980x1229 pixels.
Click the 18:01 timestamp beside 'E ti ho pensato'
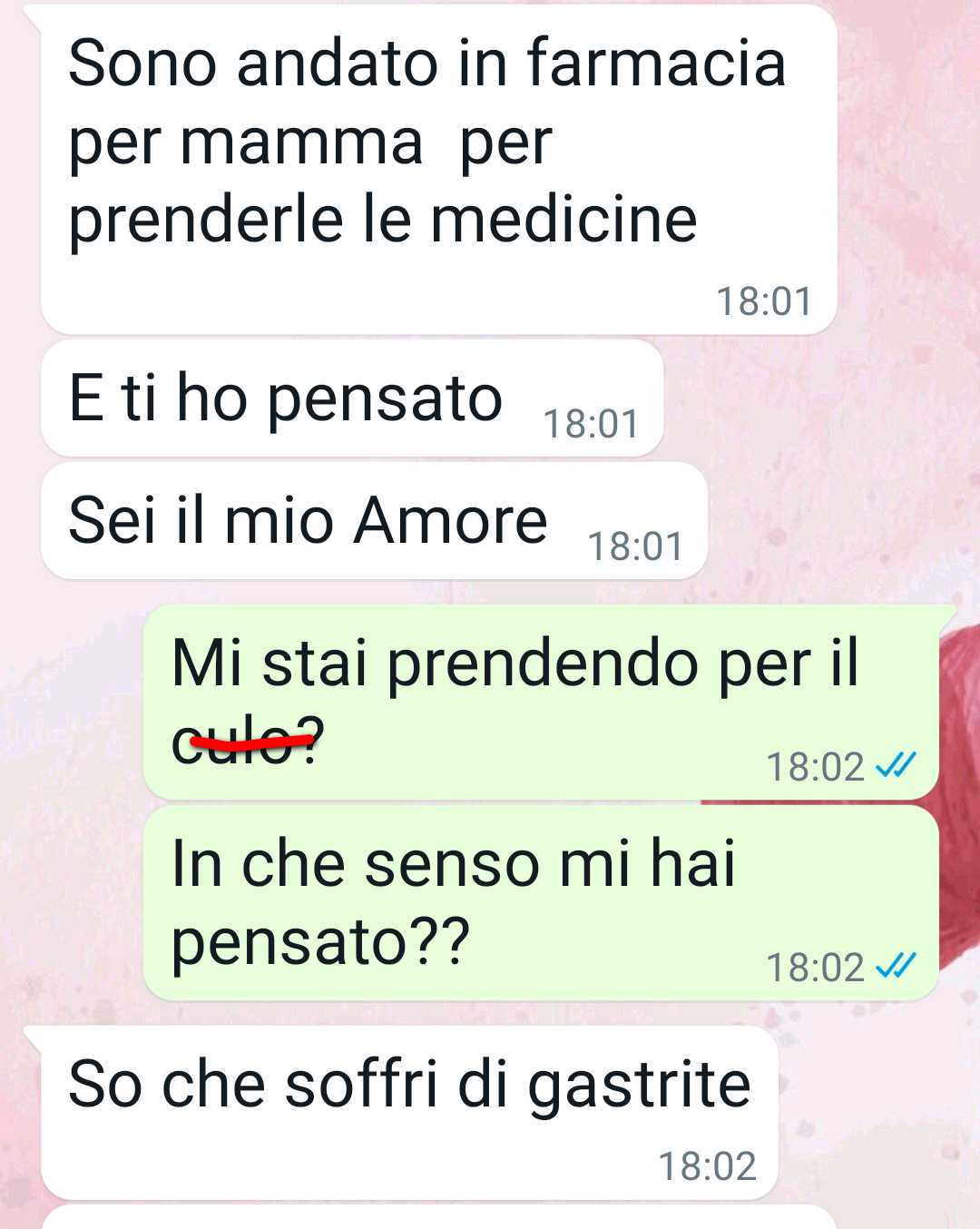tap(591, 424)
